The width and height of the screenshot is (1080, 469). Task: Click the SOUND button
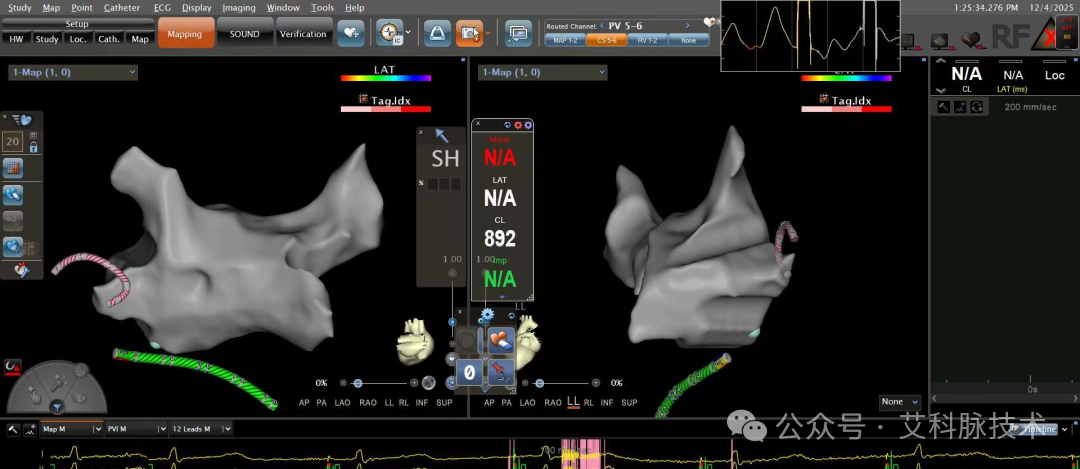pos(245,33)
